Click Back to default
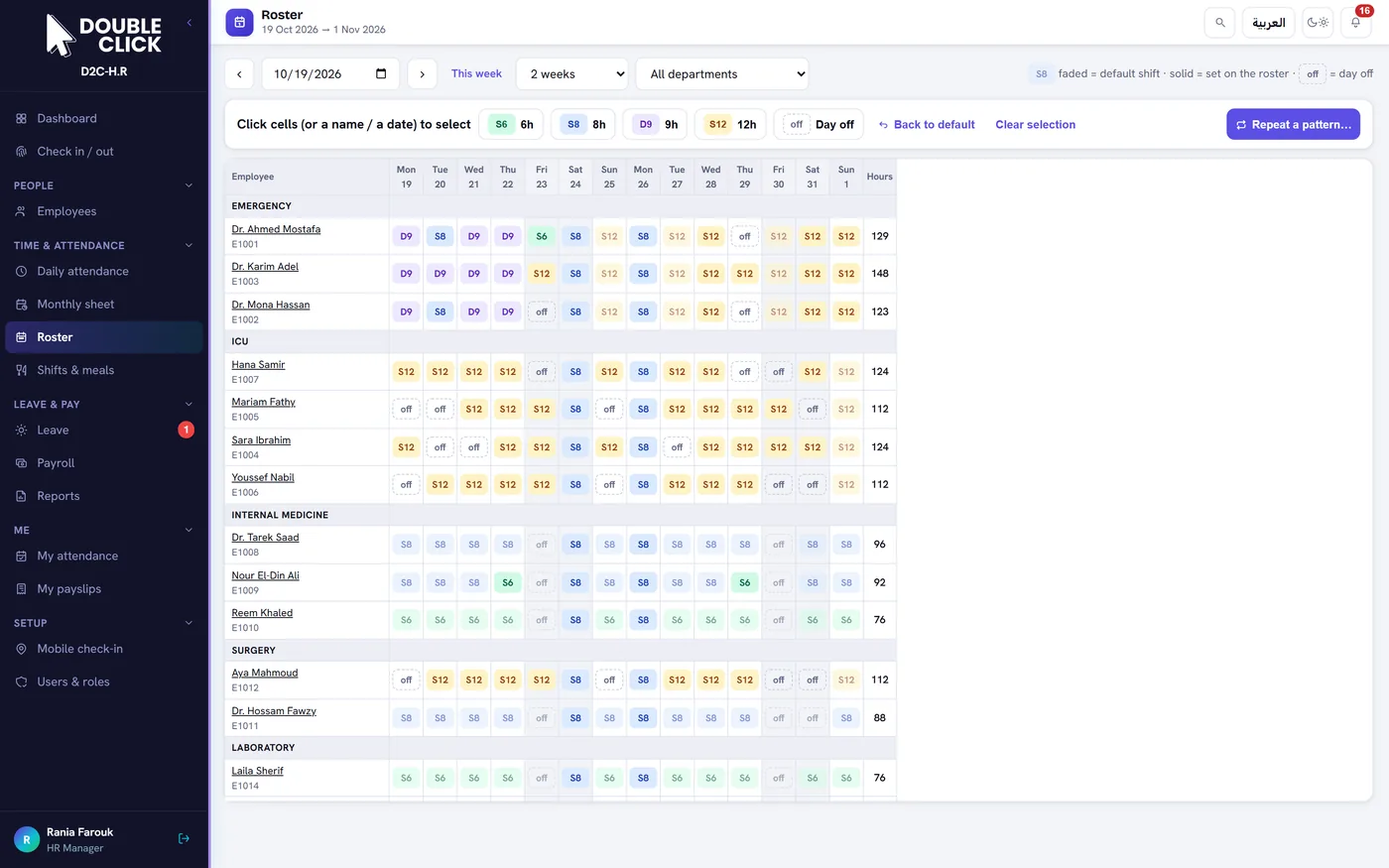The image size is (1389, 868). pyautogui.click(x=927, y=125)
